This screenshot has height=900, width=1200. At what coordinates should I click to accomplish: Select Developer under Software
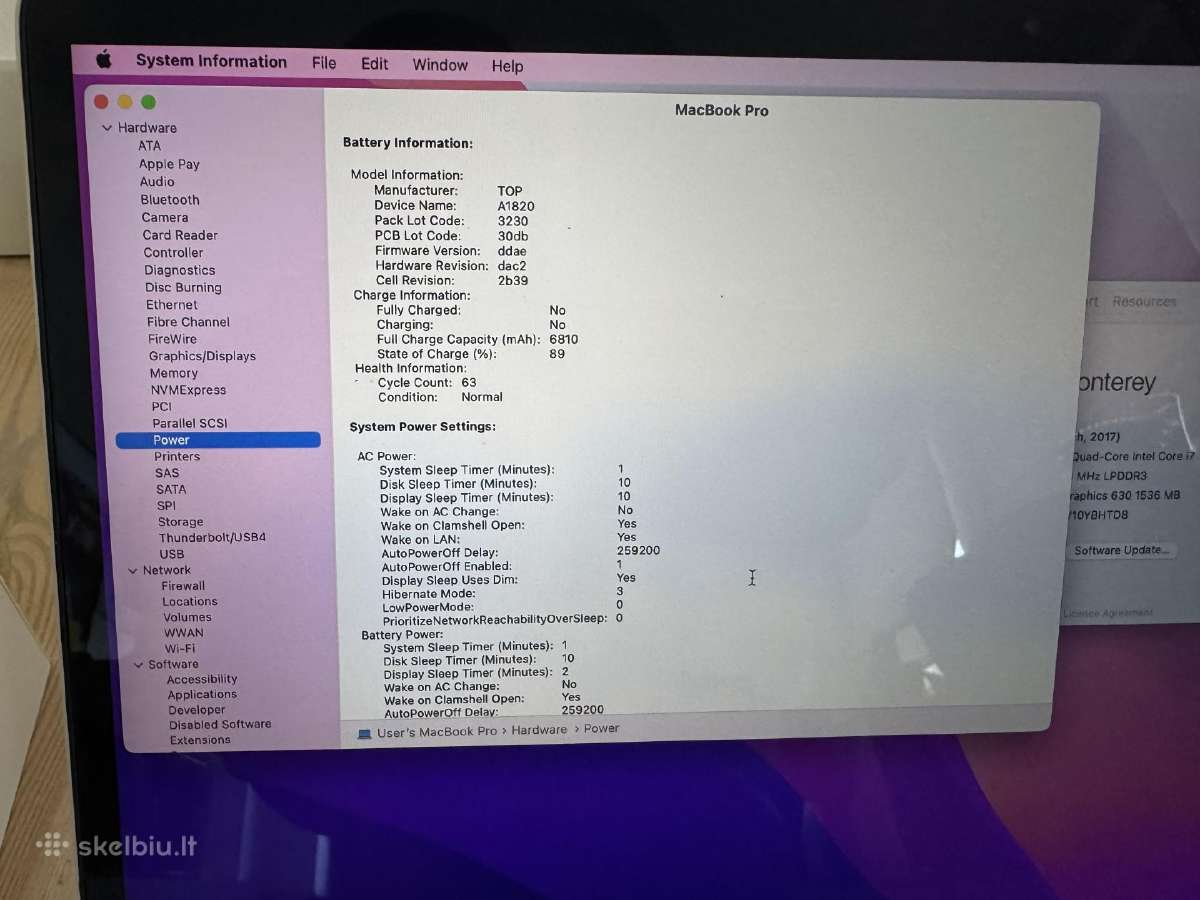[x=197, y=710]
